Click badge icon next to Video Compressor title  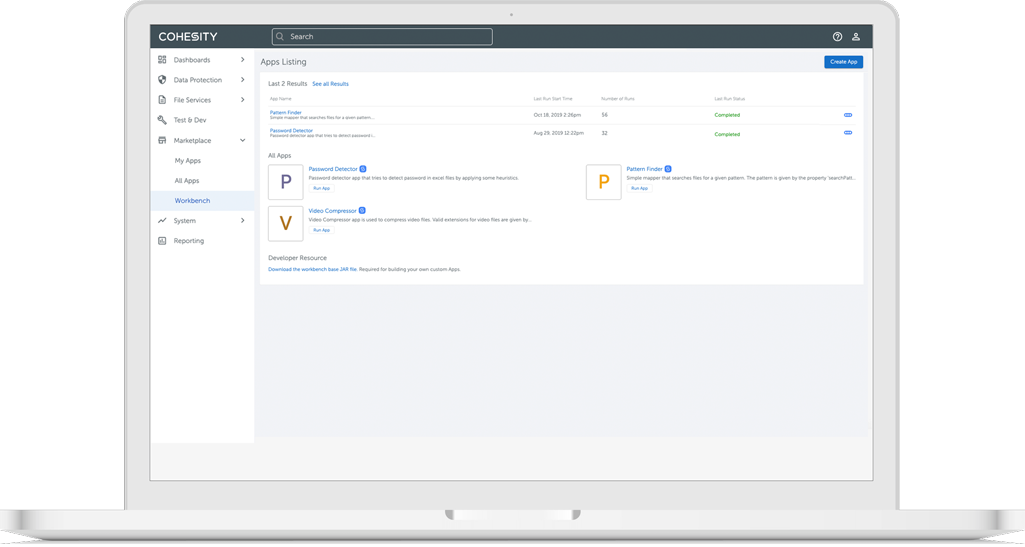click(362, 211)
